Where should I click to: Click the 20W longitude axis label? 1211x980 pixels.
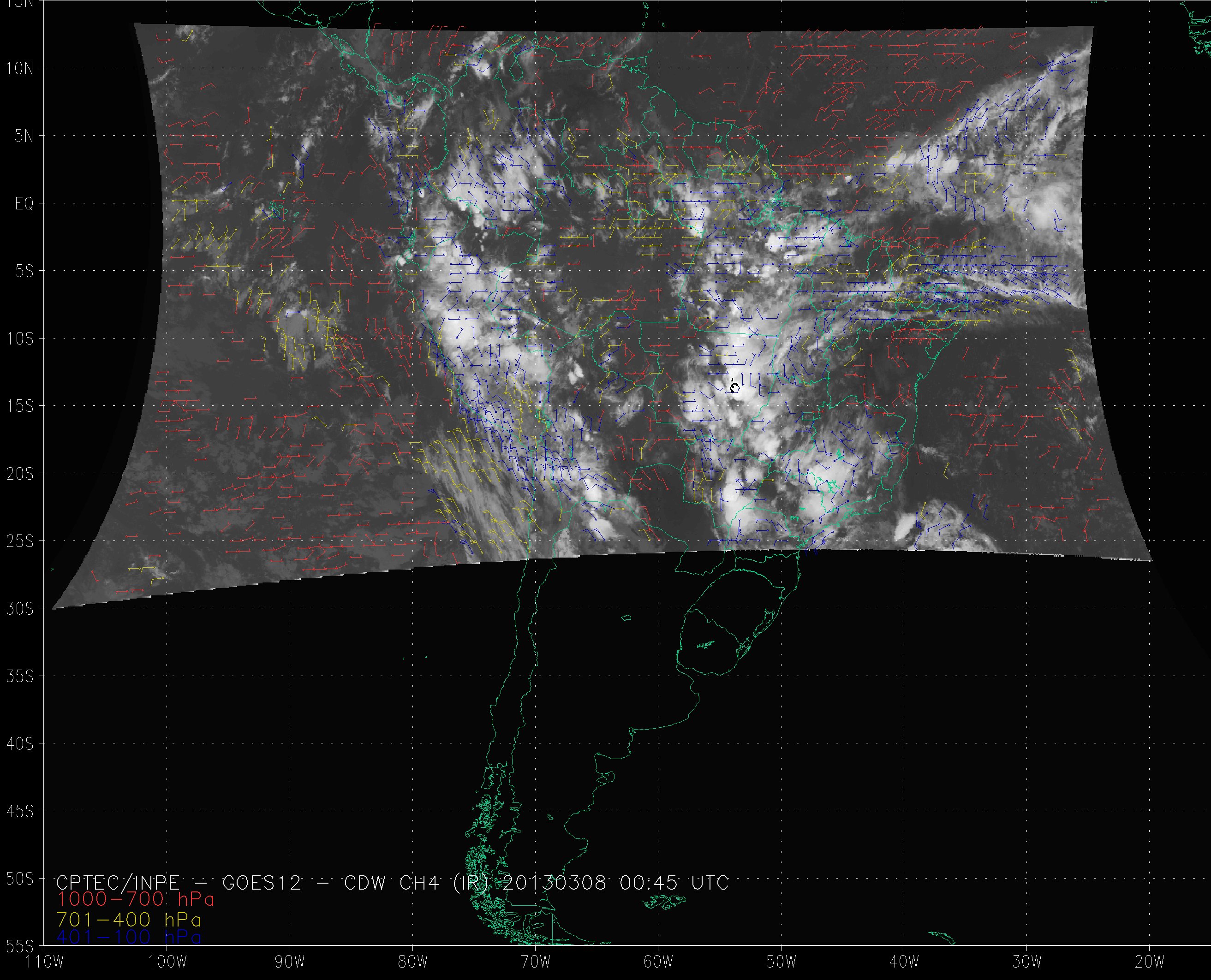click(1150, 962)
